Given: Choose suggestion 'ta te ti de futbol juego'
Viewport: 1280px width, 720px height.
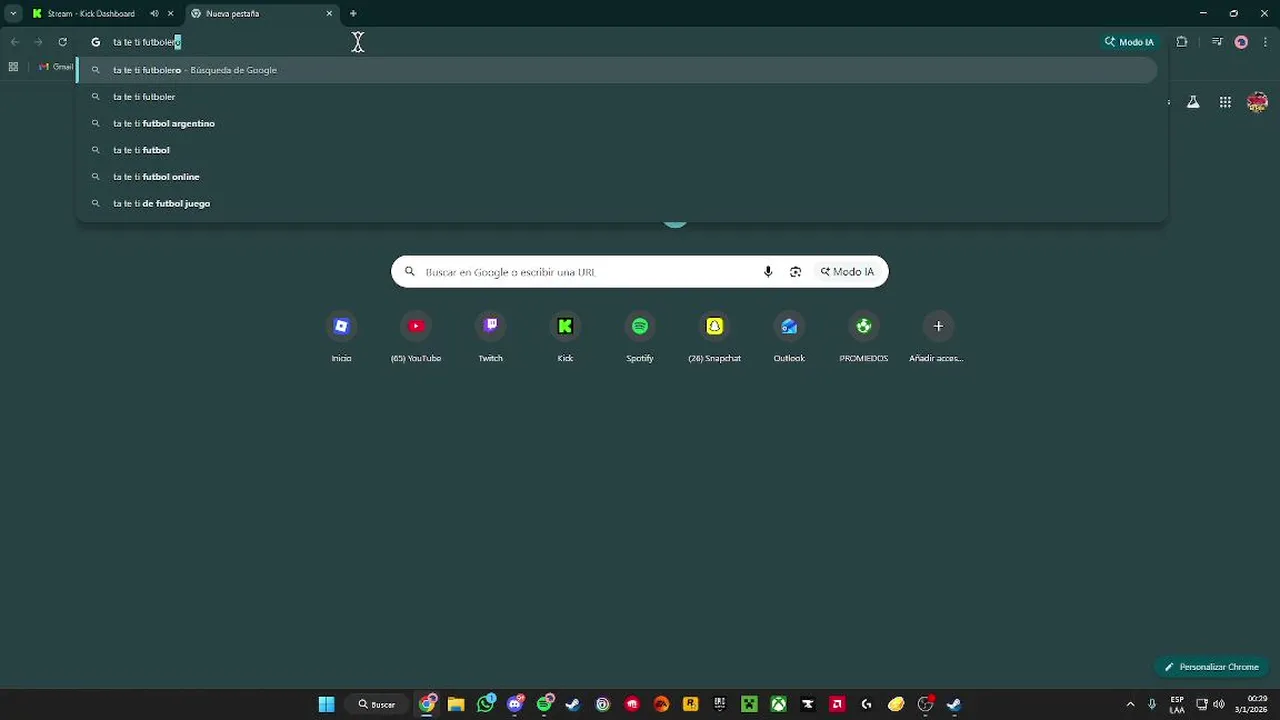Looking at the screenshot, I should (x=617, y=203).
